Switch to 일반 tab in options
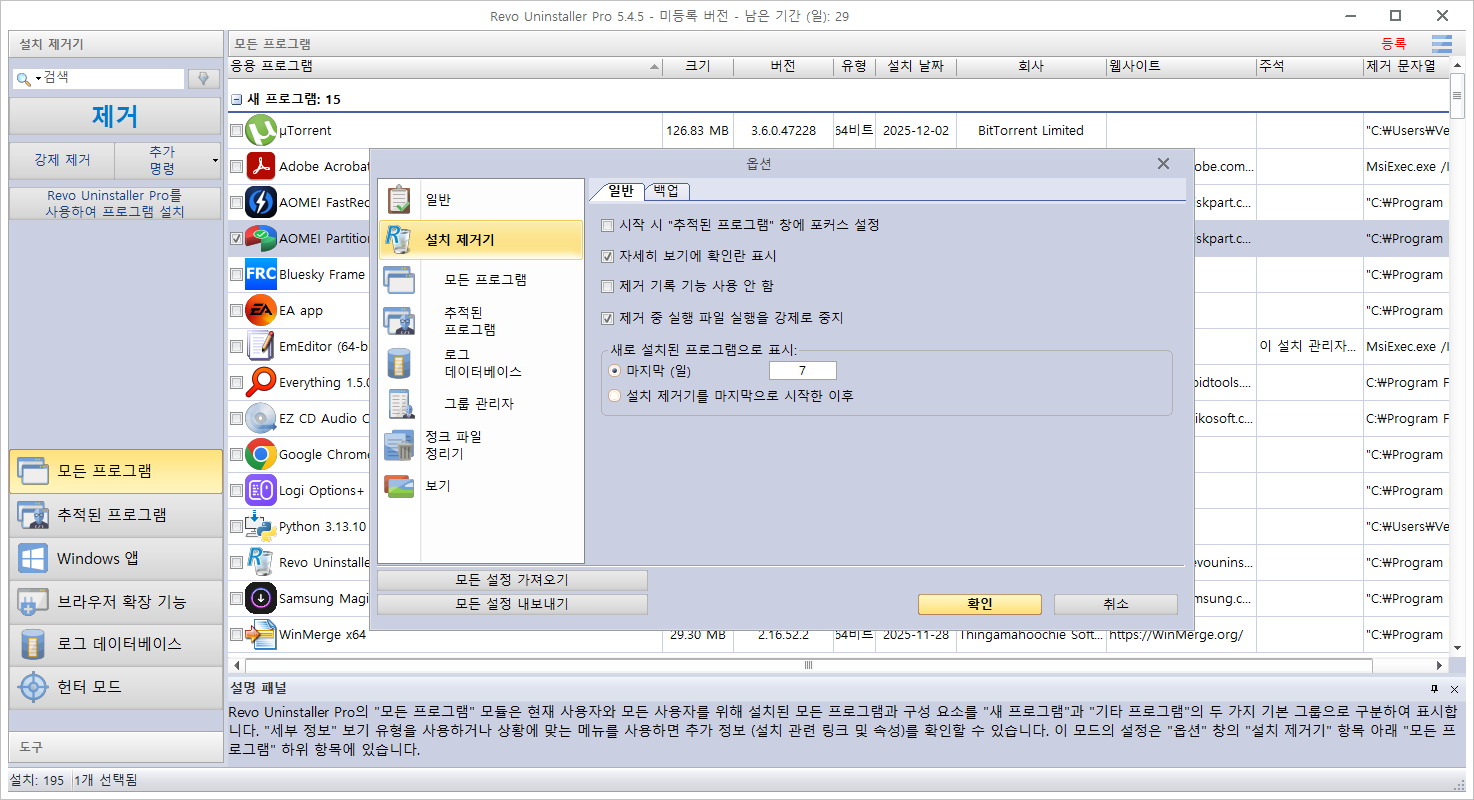This screenshot has width=1474, height=800. click(620, 191)
